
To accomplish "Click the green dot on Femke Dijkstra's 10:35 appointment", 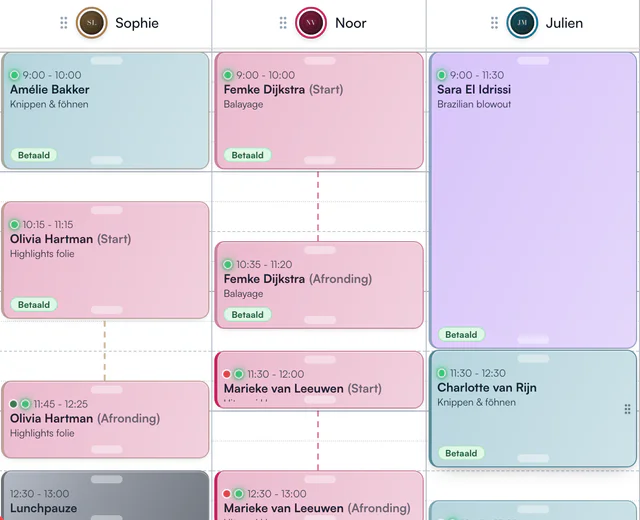I will (228, 264).
